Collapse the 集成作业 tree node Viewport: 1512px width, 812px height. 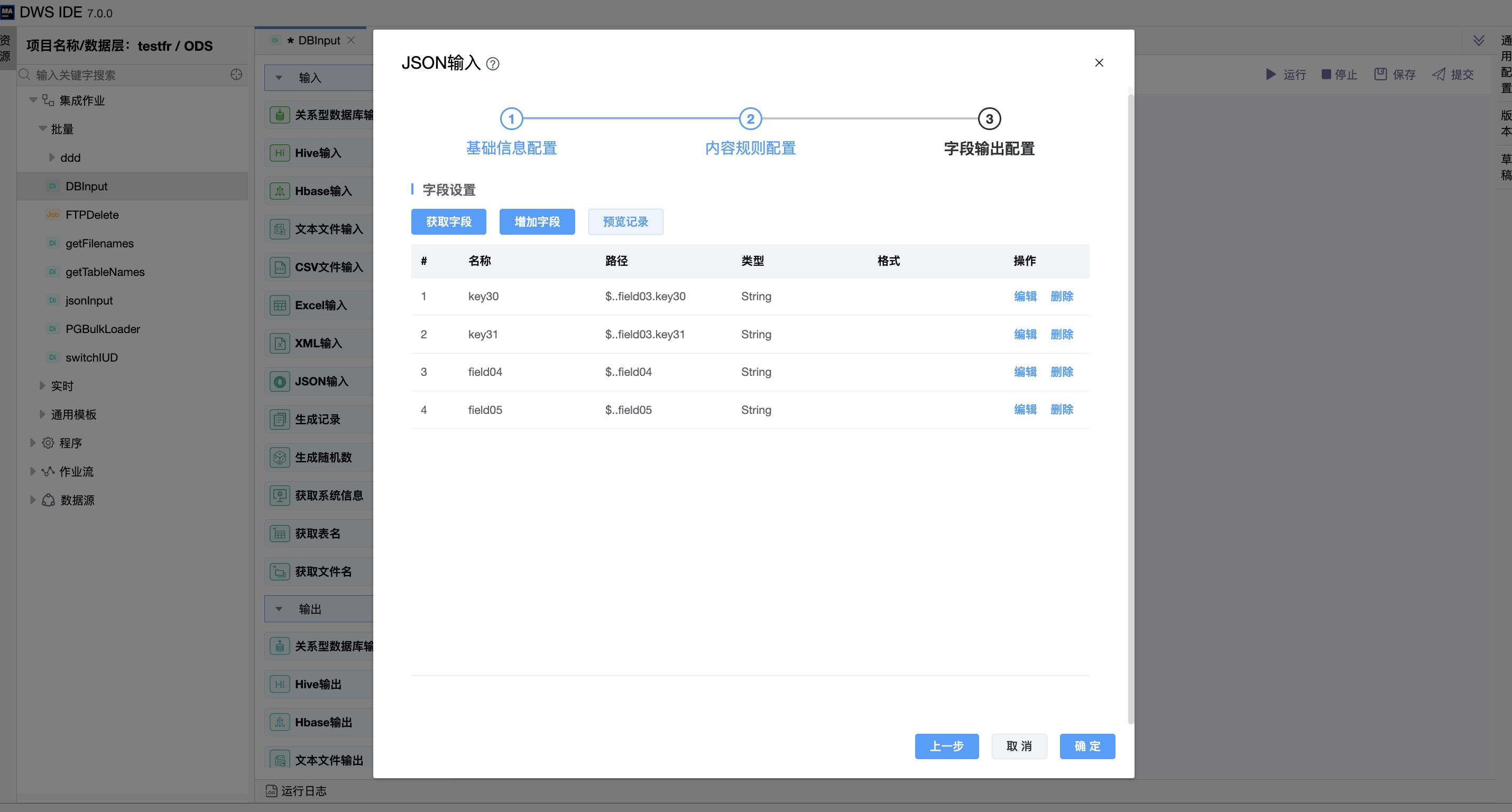coord(33,100)
